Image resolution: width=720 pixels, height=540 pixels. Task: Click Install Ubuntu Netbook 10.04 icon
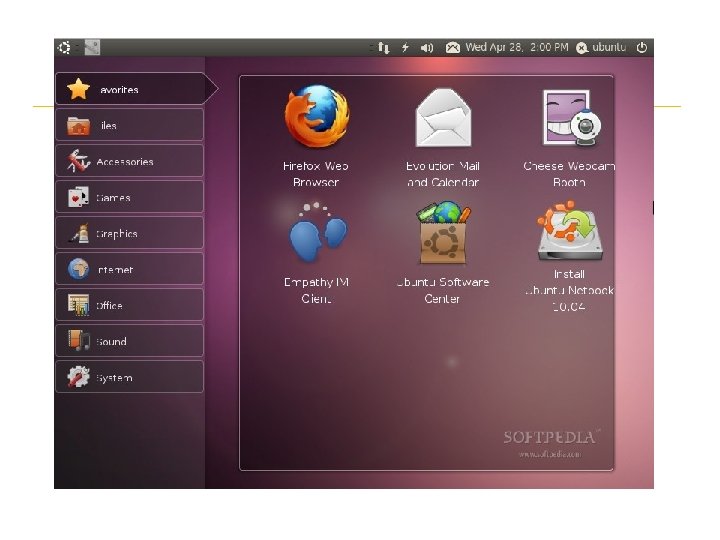pyautogui.click(x=570, y=231)
